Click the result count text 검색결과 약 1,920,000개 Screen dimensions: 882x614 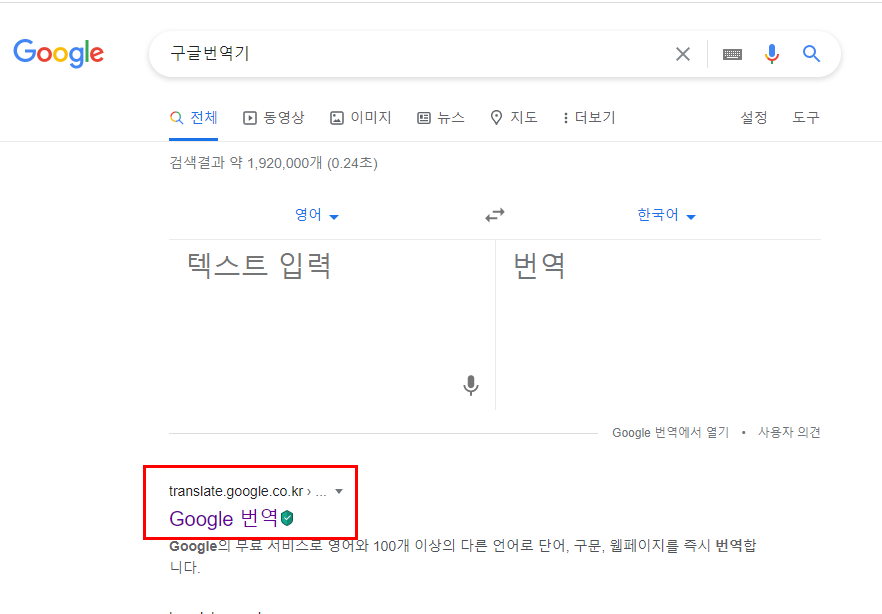246,163
